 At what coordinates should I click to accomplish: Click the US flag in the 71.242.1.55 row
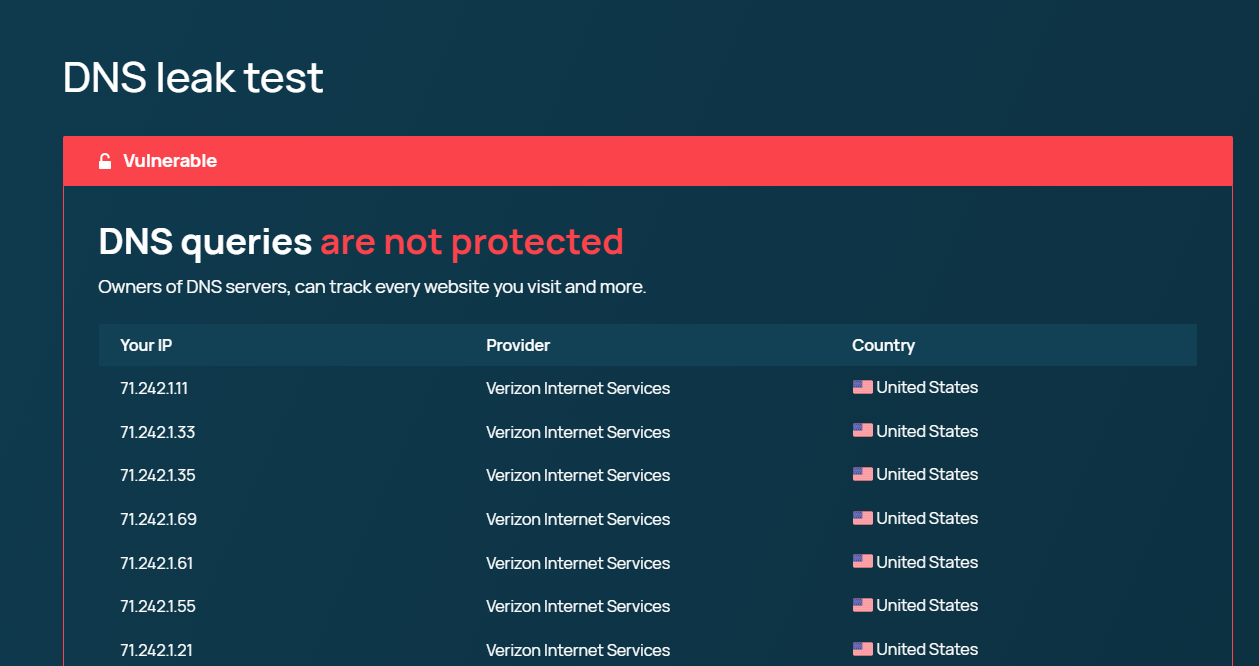pyautogui.click(x=862, y=605)
